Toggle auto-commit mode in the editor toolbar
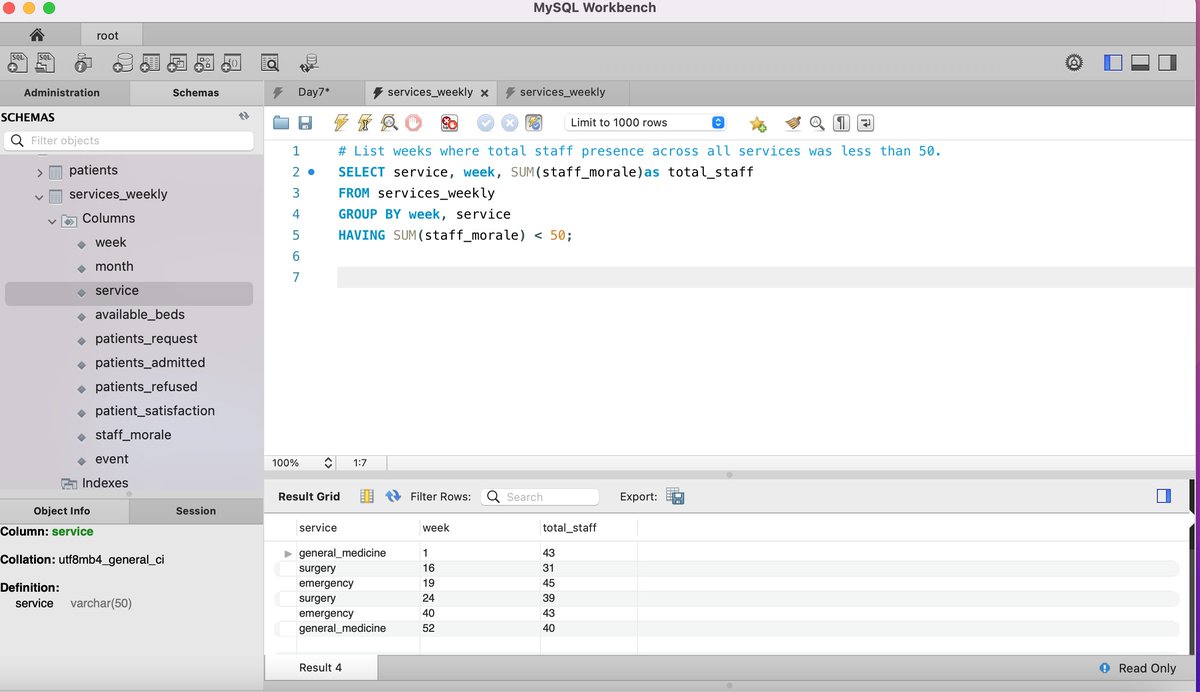 [533, 122]
